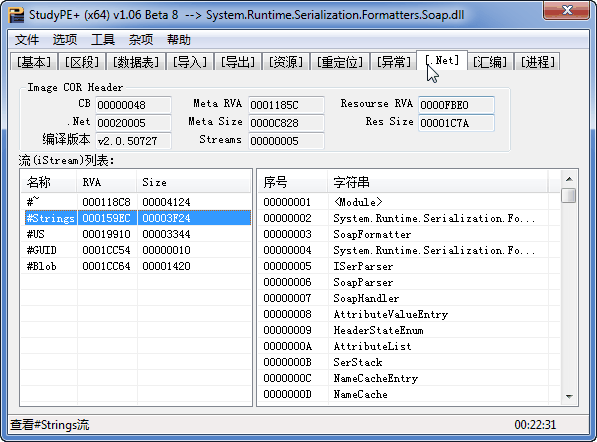Screen dimensions: 597x442
Task: Select the SerStack string
Action: pos(409,362)
